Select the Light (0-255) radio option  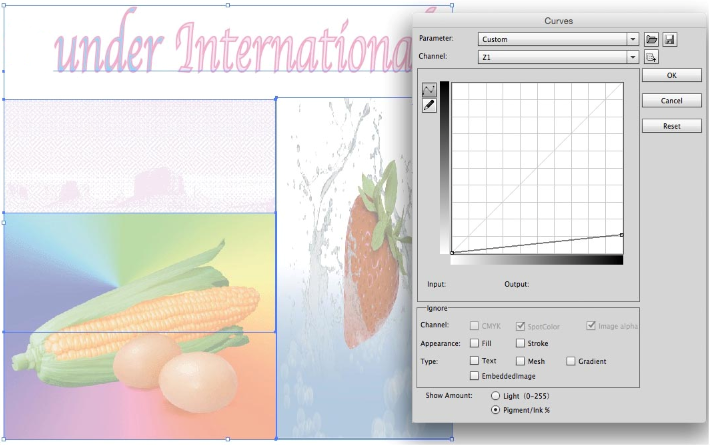coord(496,397)
